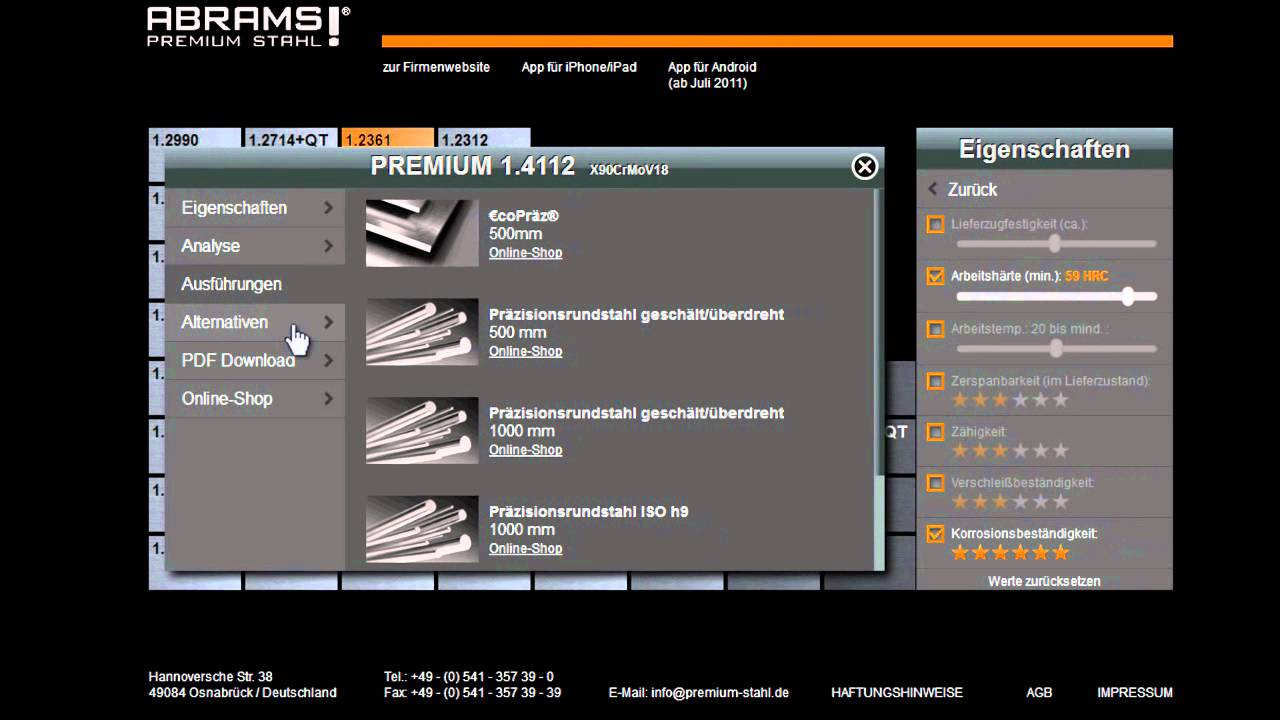Click the info@premium-stahl.de email address
This screenshot has width=1280, height=720.
click(x=720, y=692)
